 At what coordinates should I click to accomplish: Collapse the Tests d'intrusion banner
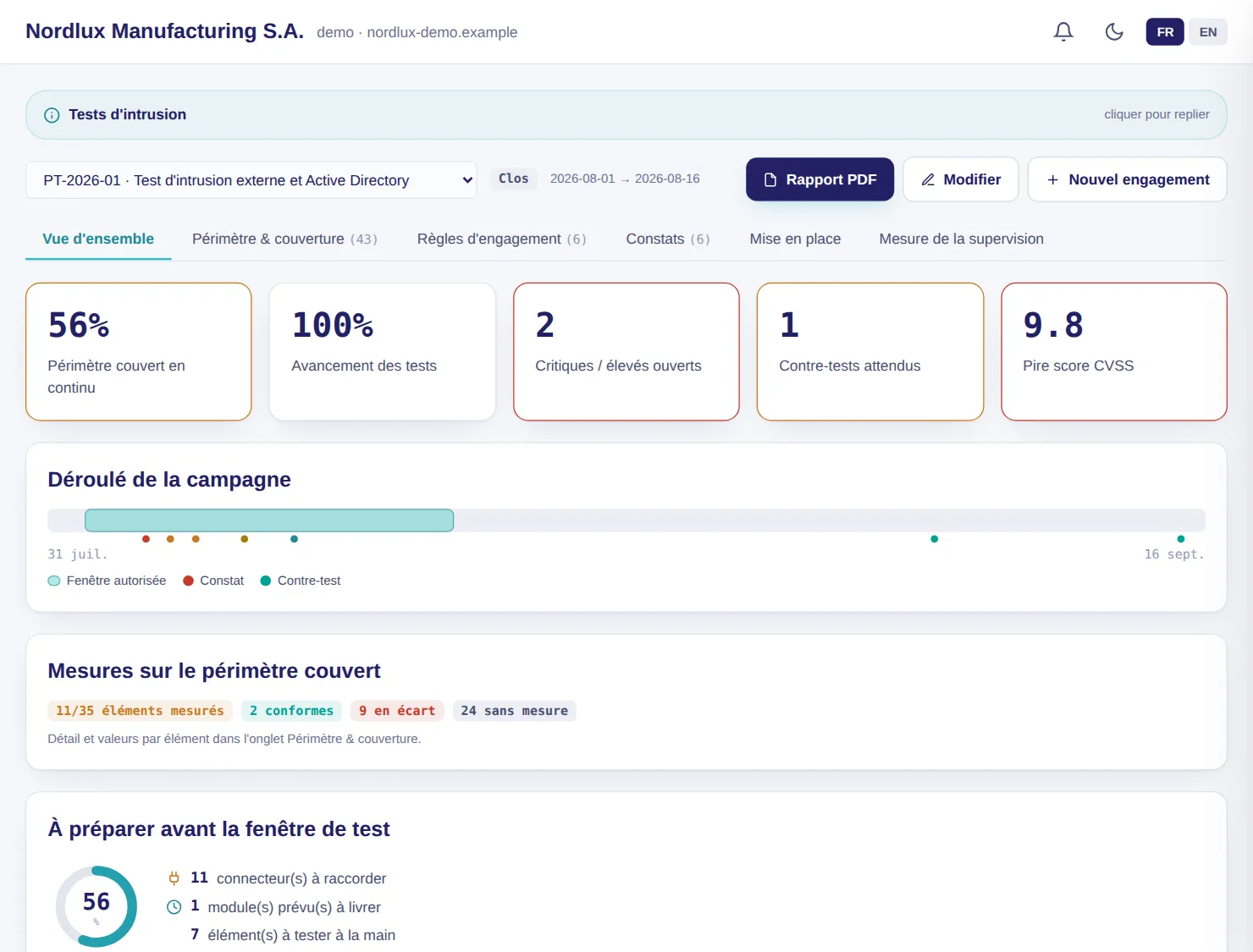coord(626,115)
